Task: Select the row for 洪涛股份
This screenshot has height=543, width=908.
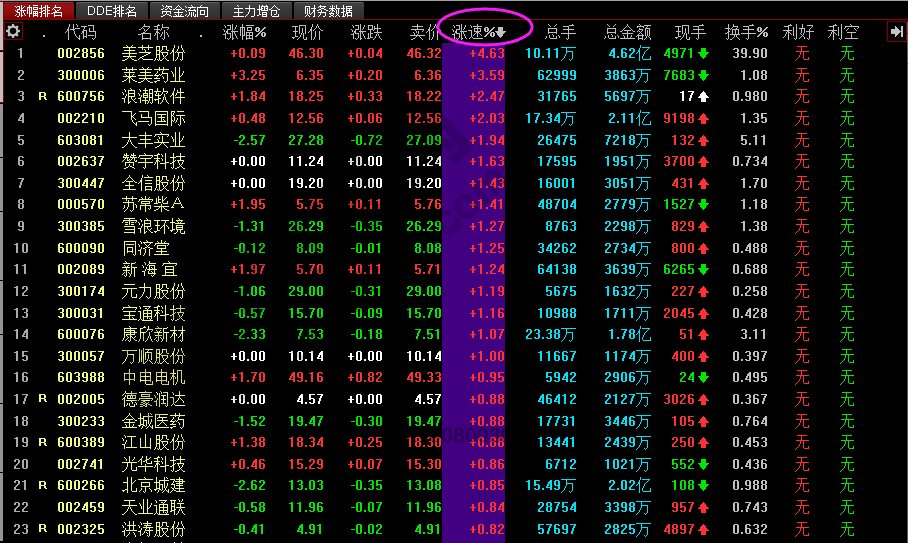Action: [x=153, y=529]
